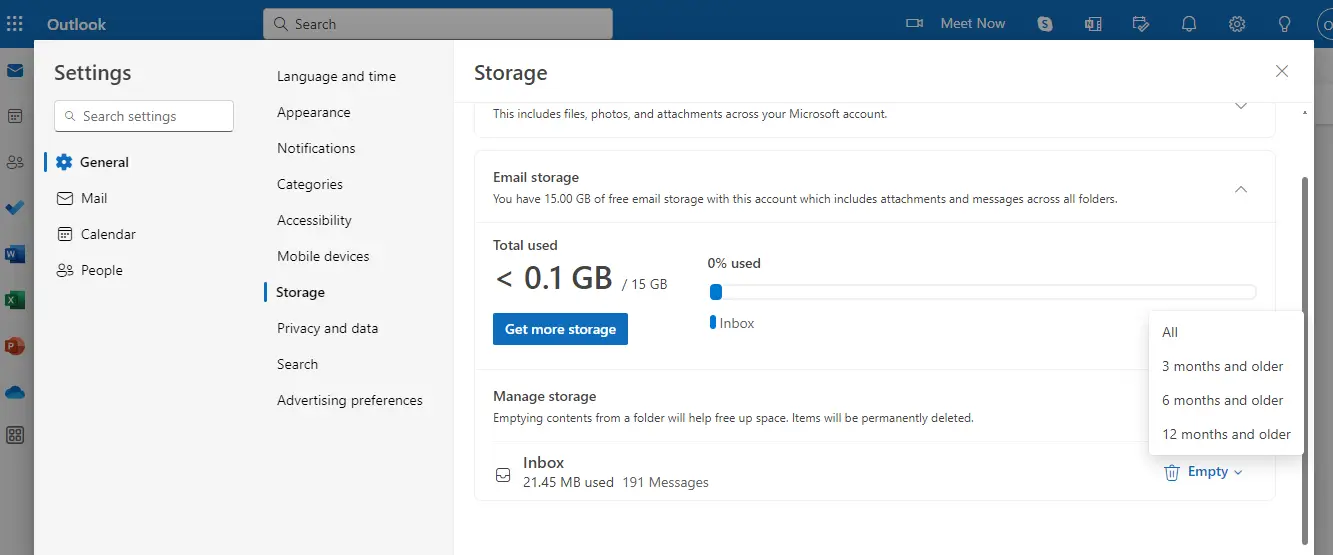The width and height of the screenshot is (1333, 555).
Task: Click in the Search settings field
Action: (144, 116)
